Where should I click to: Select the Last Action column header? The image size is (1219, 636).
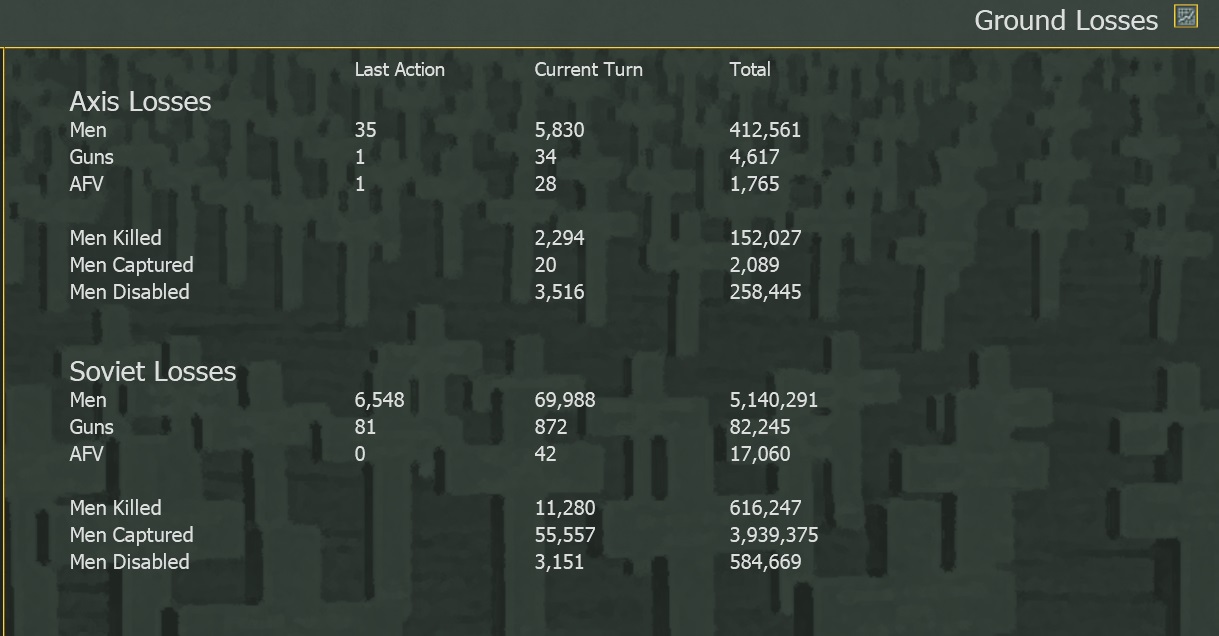(x=399, y=70)
